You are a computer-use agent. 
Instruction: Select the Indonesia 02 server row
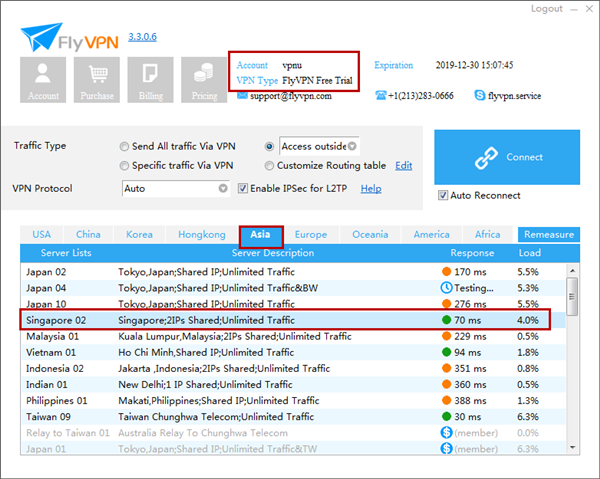293,368
